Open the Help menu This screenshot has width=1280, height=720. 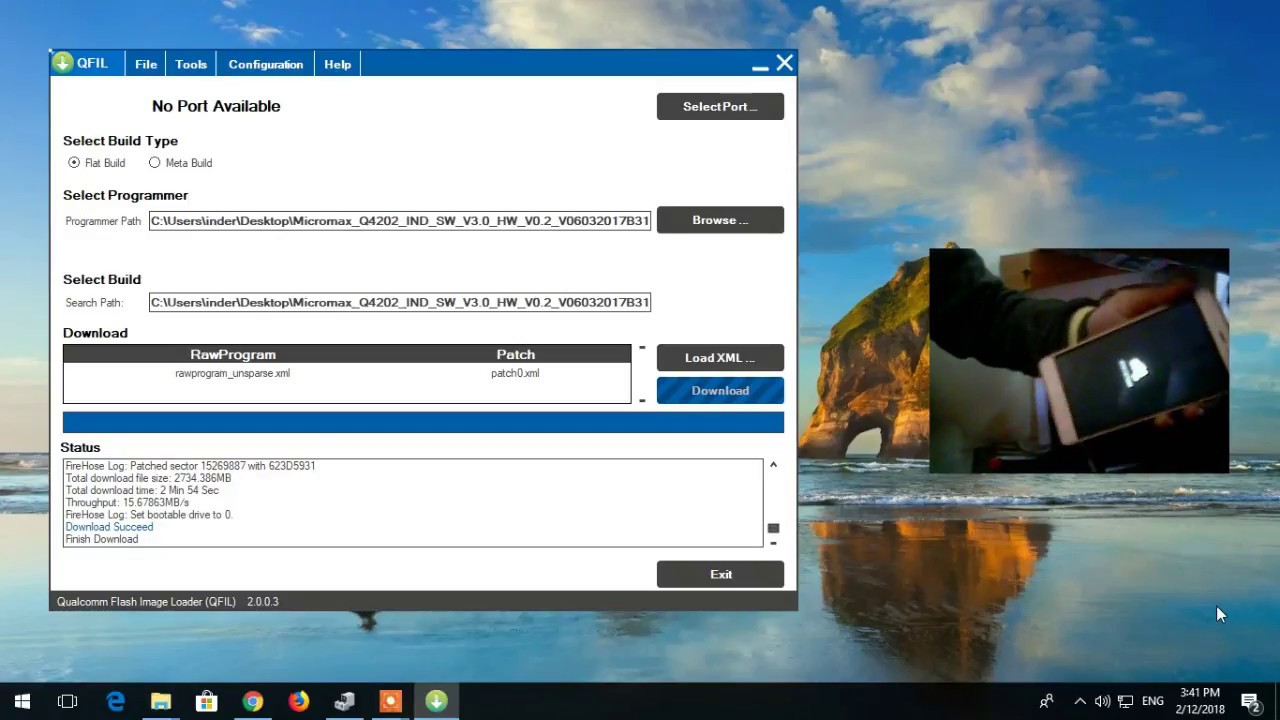click(338, 64)
